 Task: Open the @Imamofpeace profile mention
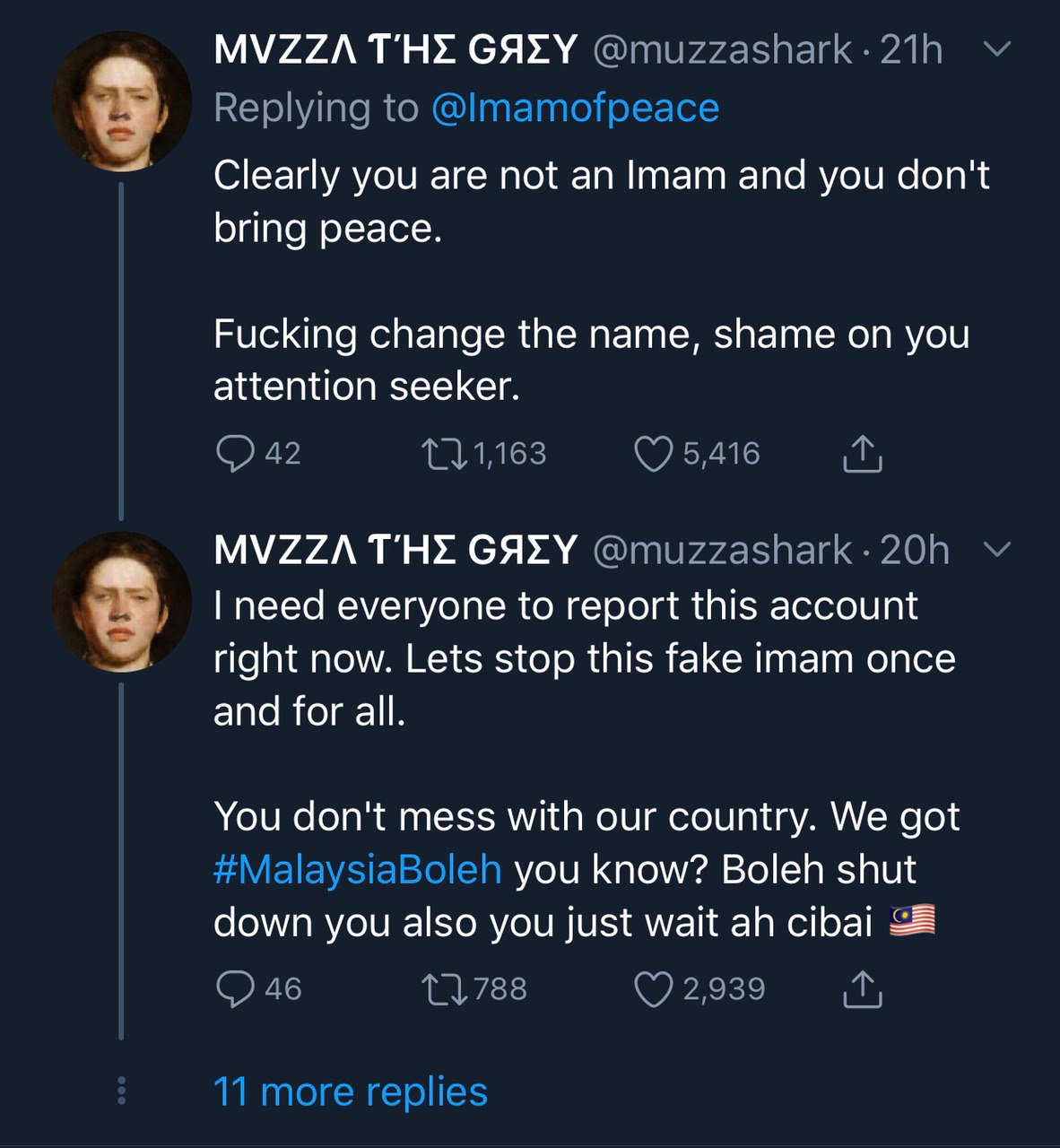575,108
